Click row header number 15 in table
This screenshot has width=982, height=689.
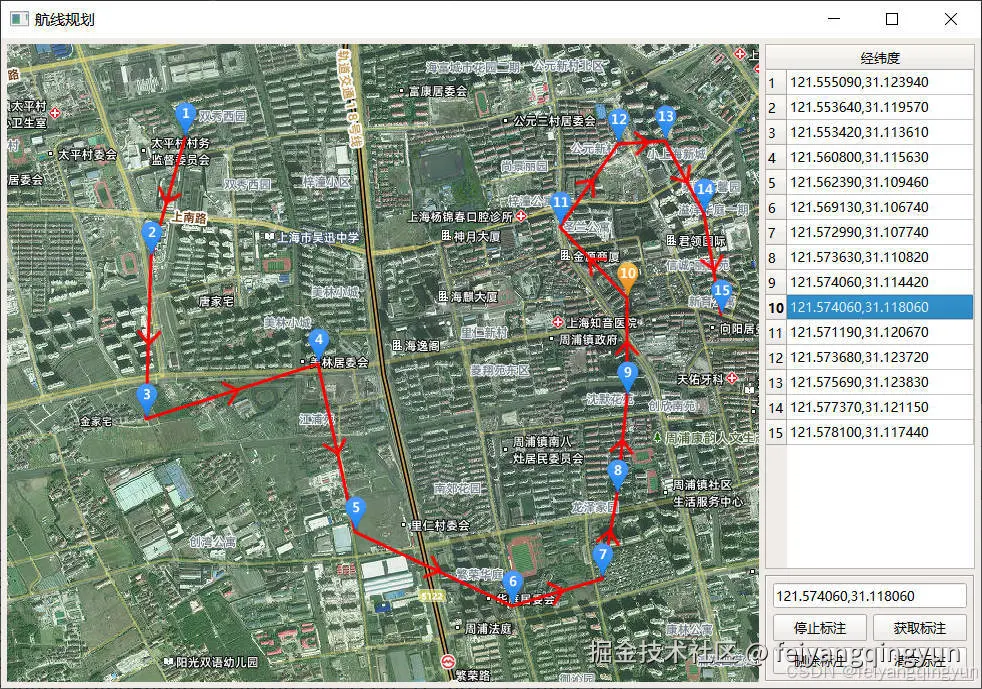click(776, 433)
